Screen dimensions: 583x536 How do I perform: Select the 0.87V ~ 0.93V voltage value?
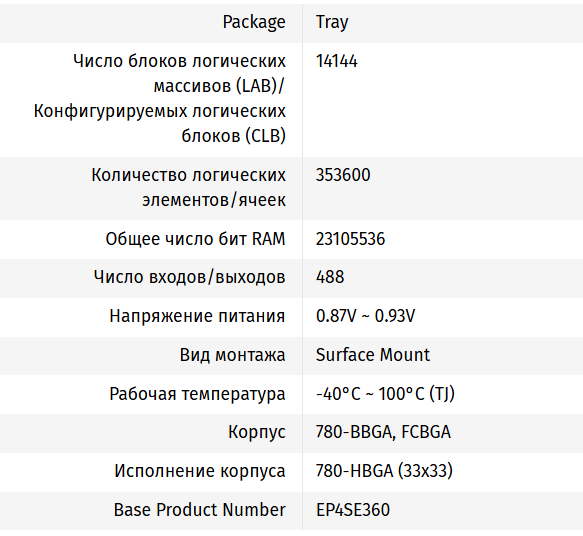point(365,316)
